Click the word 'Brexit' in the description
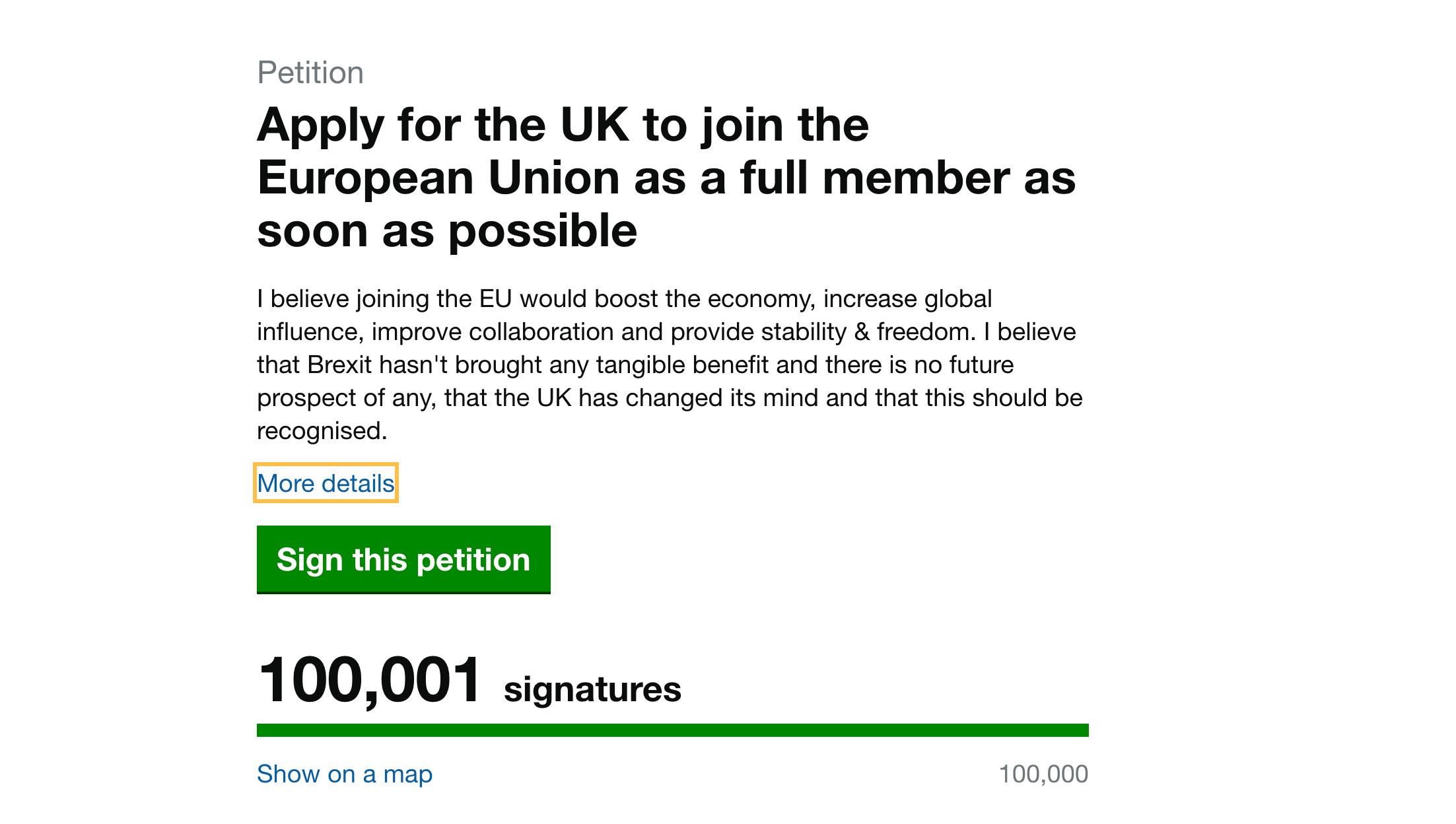The height and width of the screenshot is (824, 1456). [339, 364]
